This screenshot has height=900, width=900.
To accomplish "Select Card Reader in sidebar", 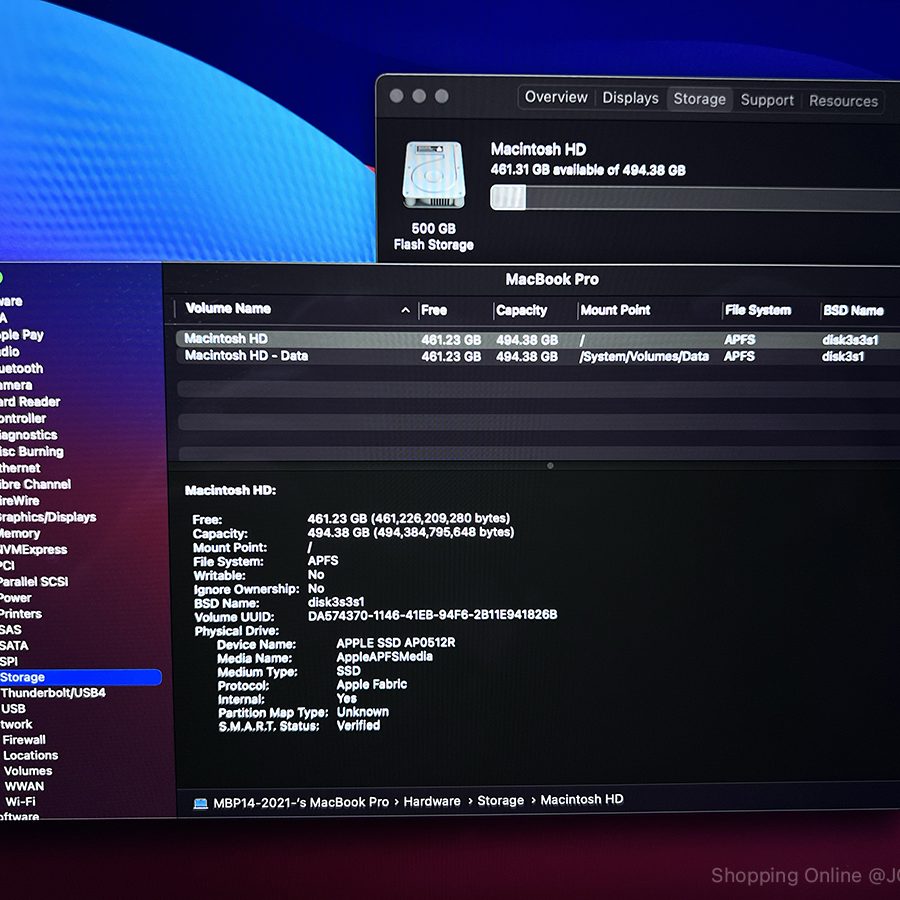I will coord(30,402).
